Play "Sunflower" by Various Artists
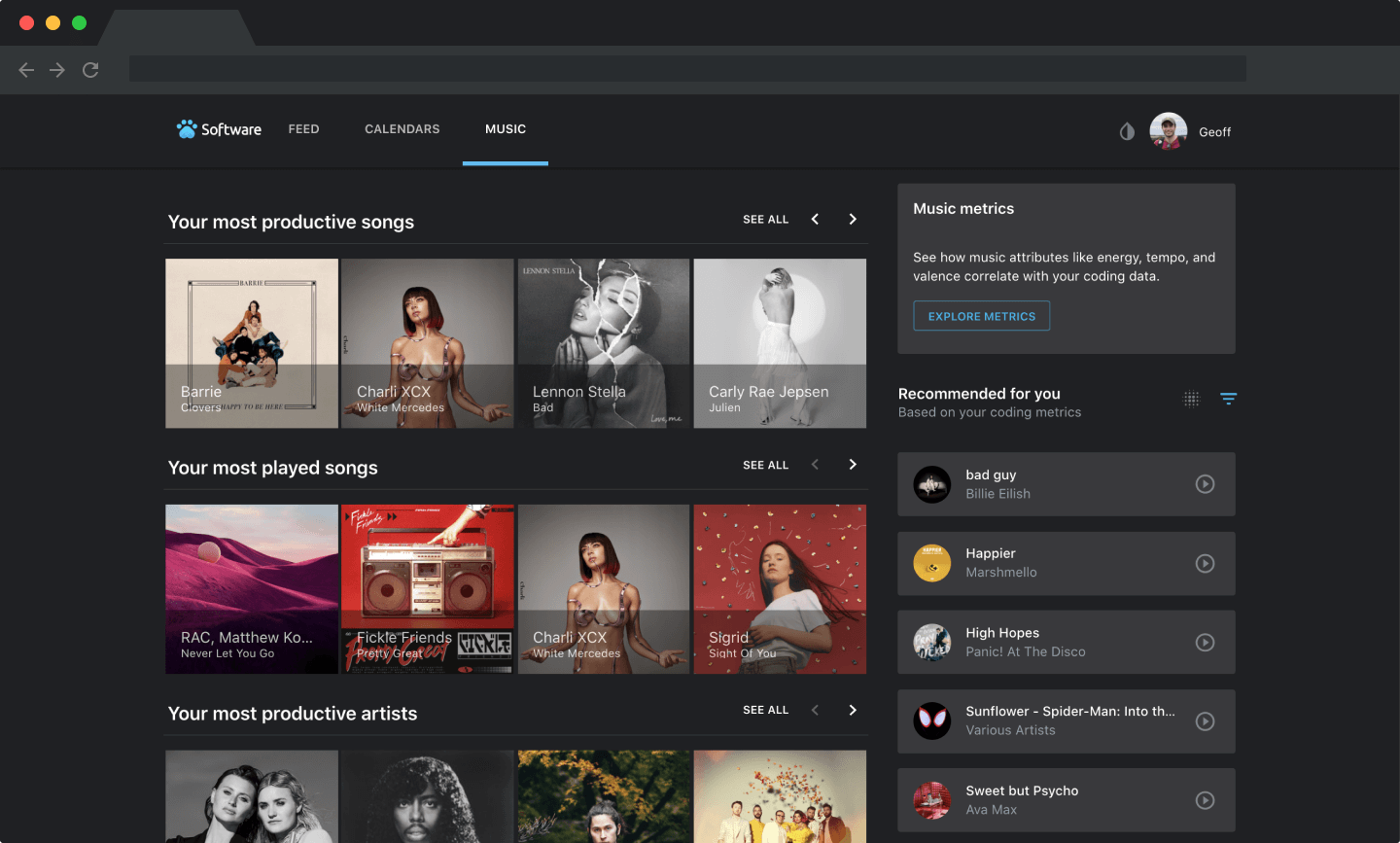Viewport: 1400px width, 843px height. click(1206, 721)
